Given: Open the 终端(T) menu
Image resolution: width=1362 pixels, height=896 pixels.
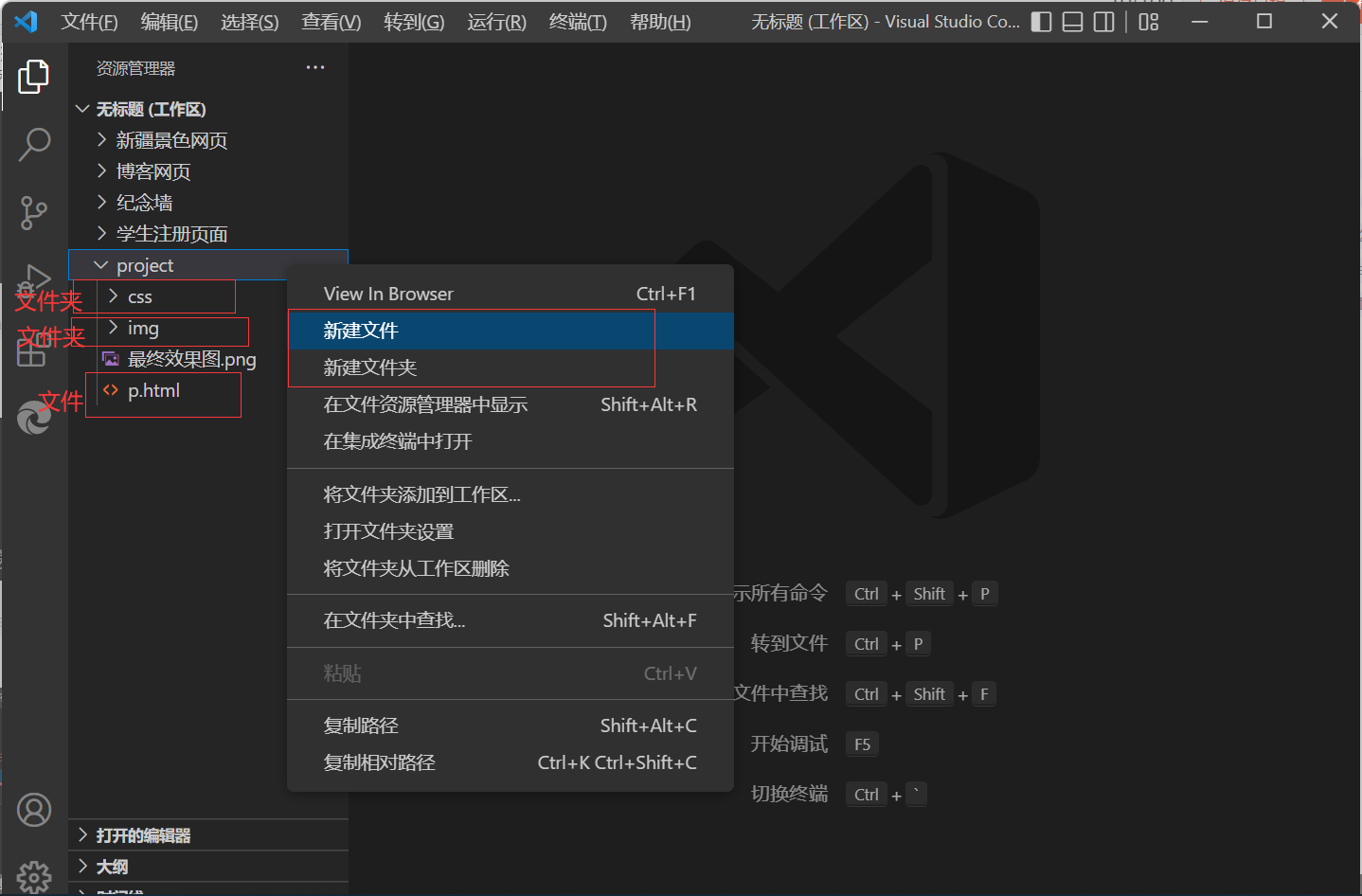Looking at the screenshot, I should coord(578,22).
